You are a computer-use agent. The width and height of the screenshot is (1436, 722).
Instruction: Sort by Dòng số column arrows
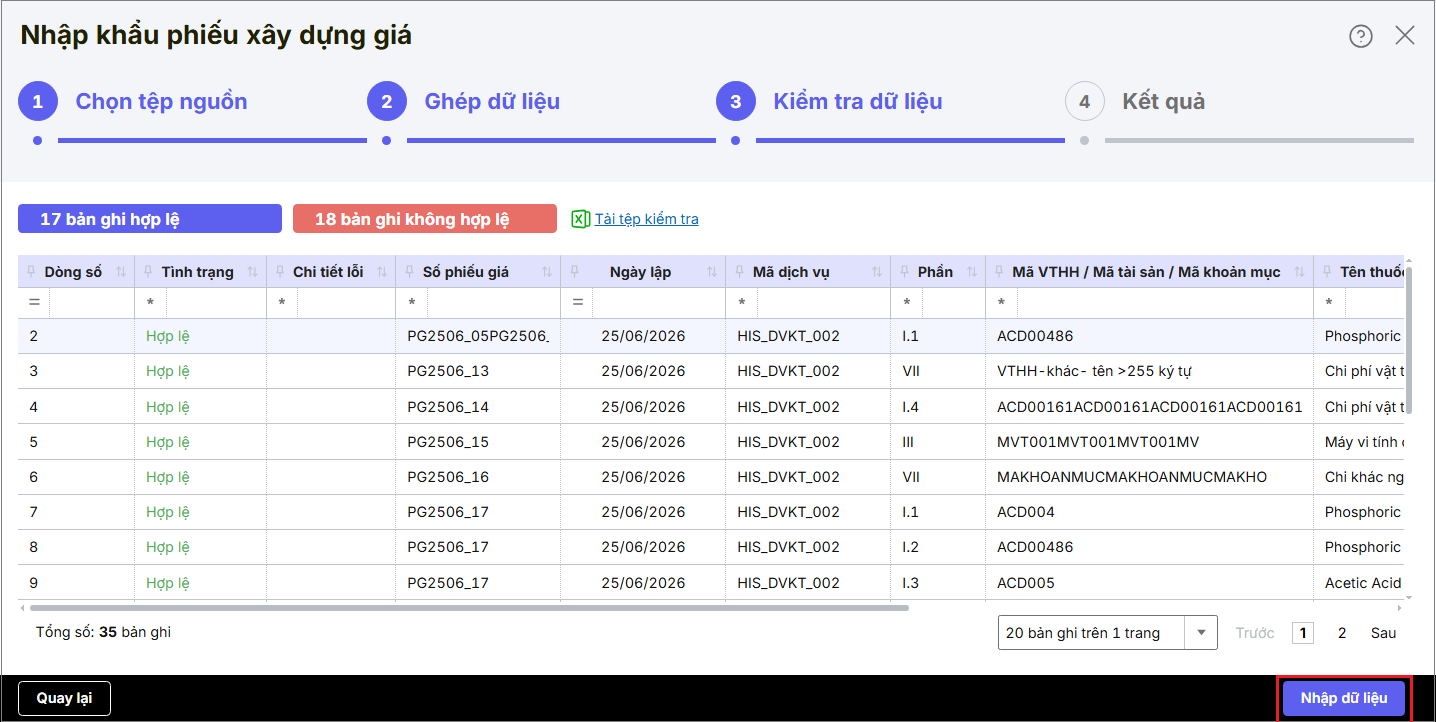(x=121, y=272)
